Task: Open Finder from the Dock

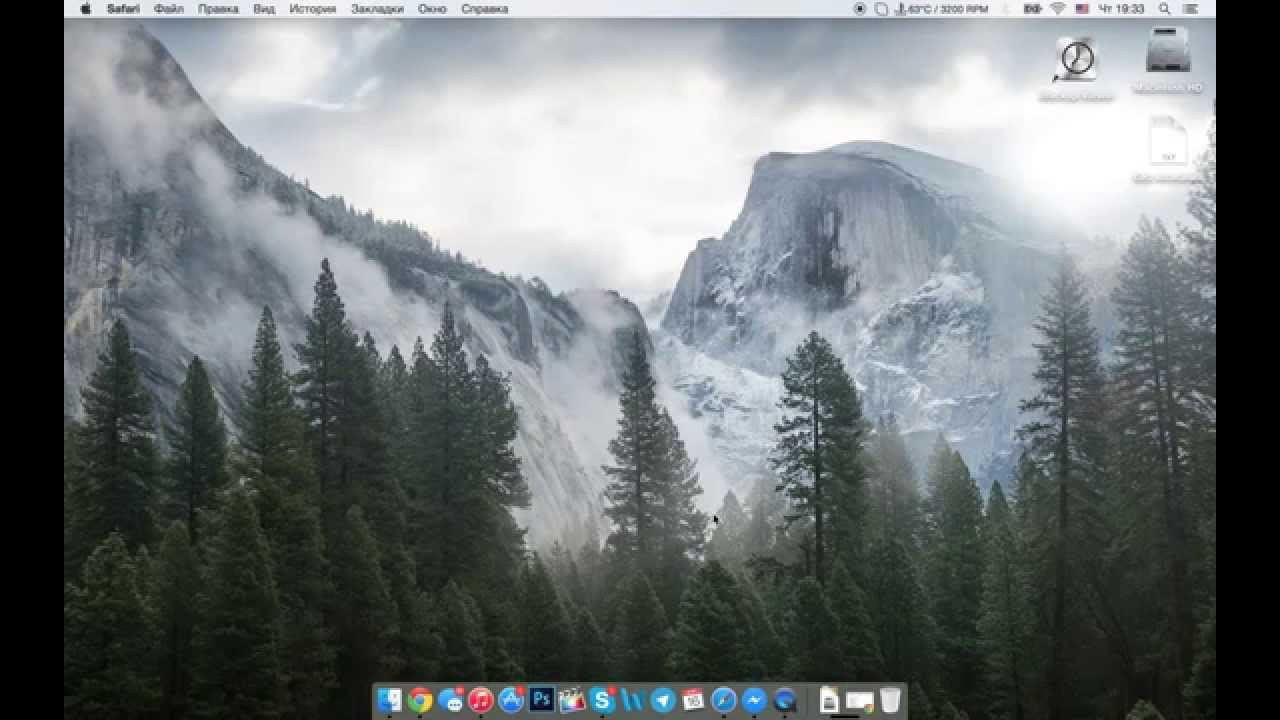Action: (389, 700)
